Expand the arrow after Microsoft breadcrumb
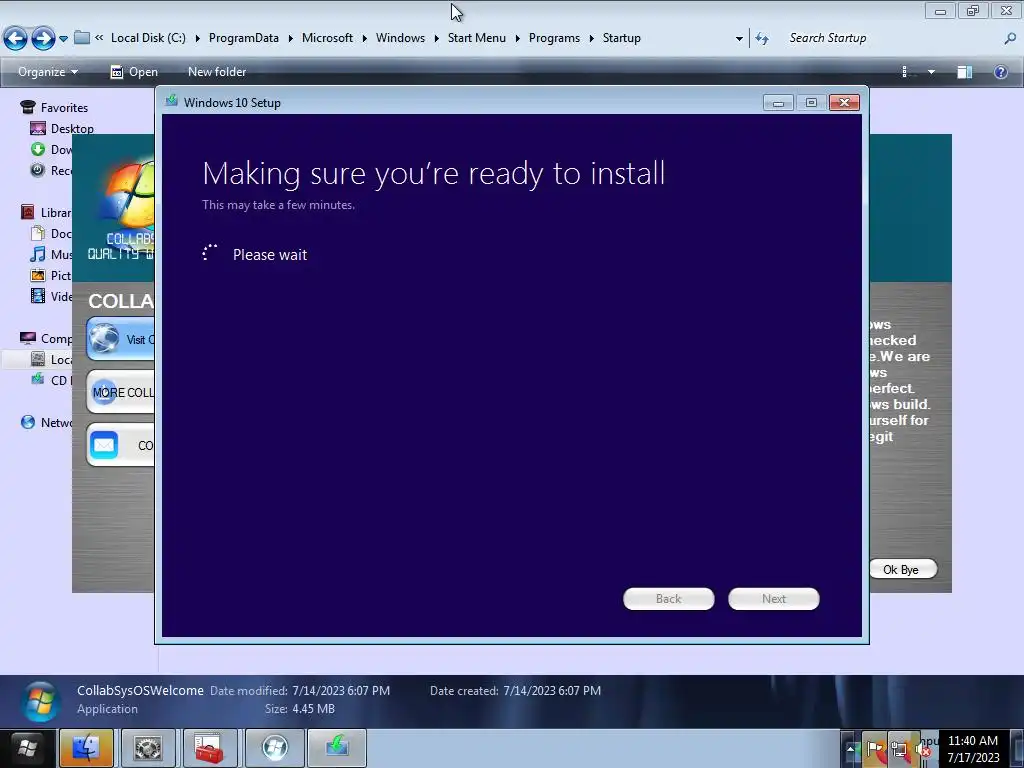The width and height of the screenshot is (1024, 768). 364,39
